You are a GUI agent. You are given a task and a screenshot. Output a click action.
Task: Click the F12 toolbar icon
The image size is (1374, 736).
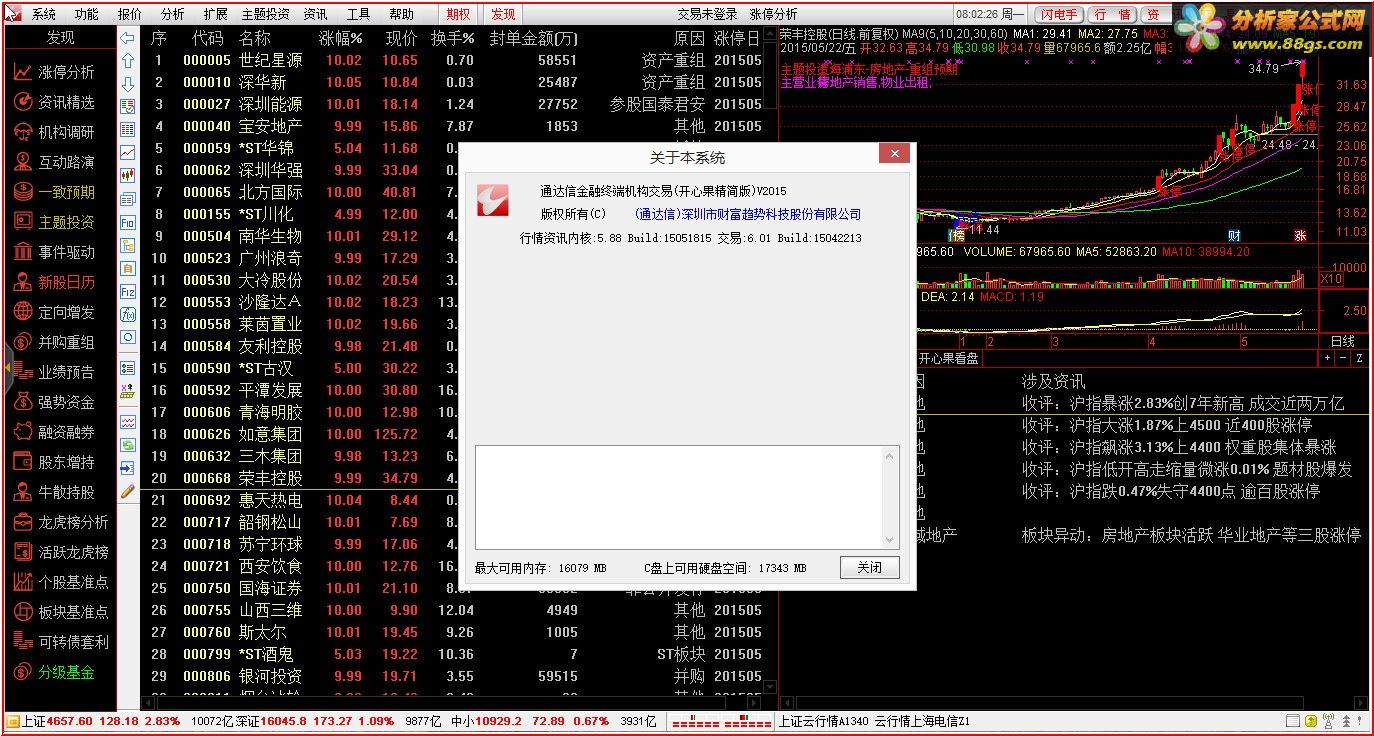coord(127,291)
